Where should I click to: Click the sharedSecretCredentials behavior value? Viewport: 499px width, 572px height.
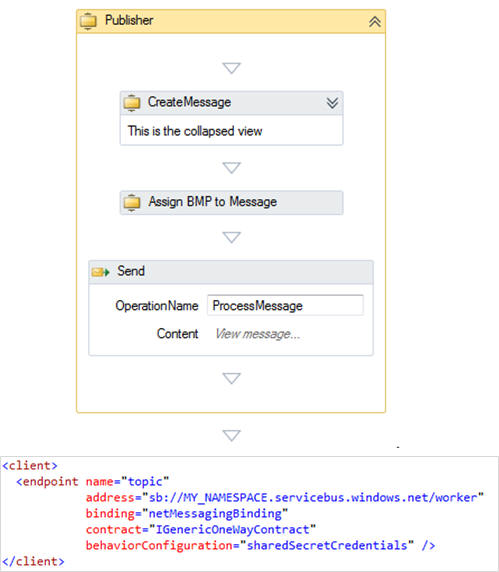[x=327, y=545]
